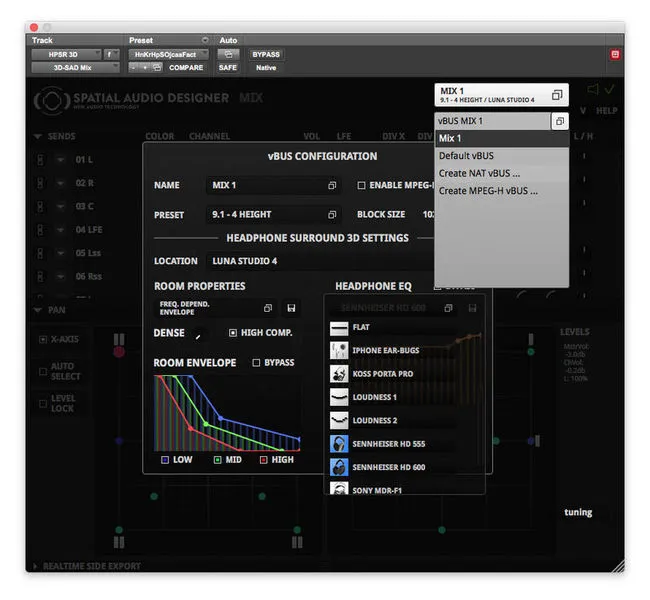
Task: Open the MIX 1 header selector popup icon
Action: 557,95
